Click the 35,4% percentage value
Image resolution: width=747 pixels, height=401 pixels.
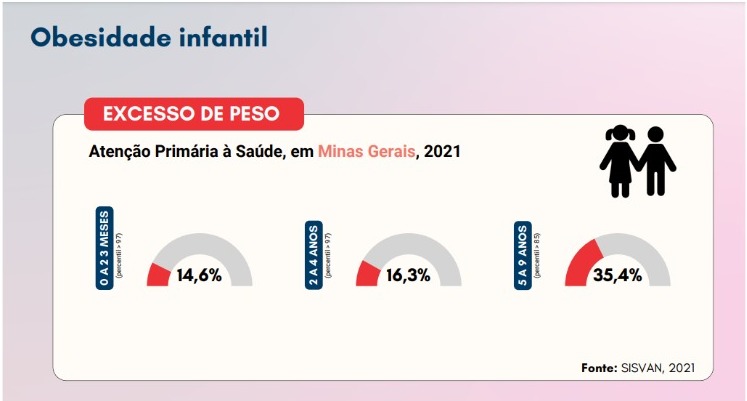(x=617, y=276)
